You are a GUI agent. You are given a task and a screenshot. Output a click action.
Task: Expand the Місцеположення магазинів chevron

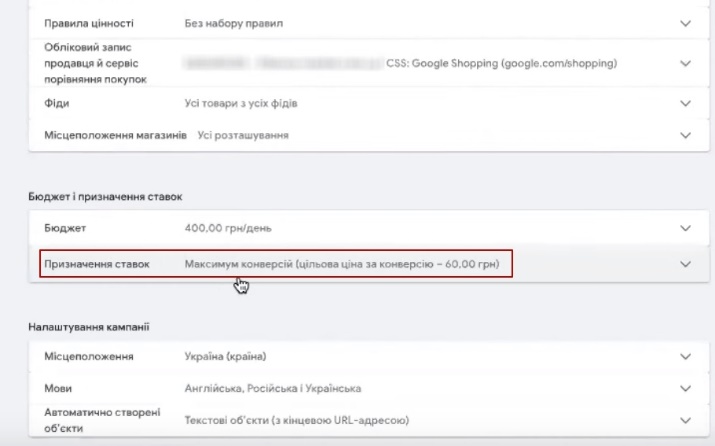pyautogui.click(x=685, y=135)
